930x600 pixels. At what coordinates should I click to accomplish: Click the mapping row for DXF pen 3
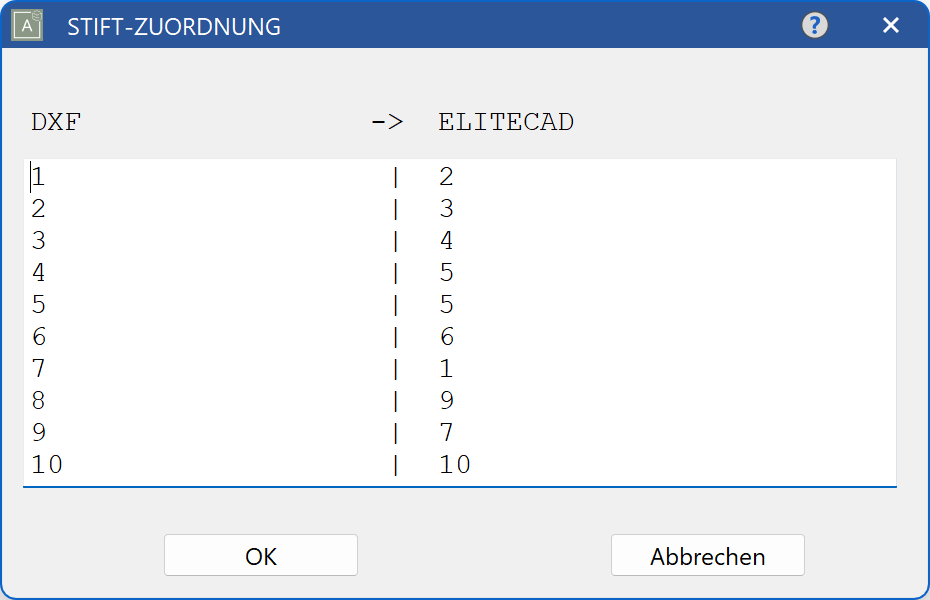pyautogui.click(x=200, y=240)
